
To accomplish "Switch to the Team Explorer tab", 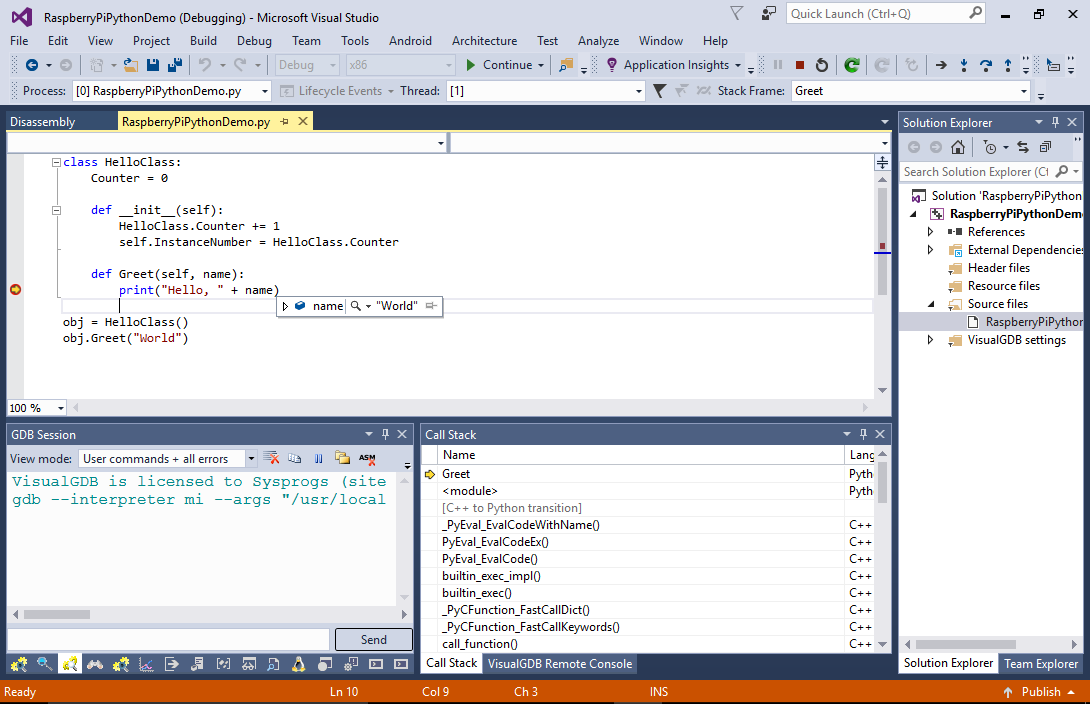I will coord(1041,664).
